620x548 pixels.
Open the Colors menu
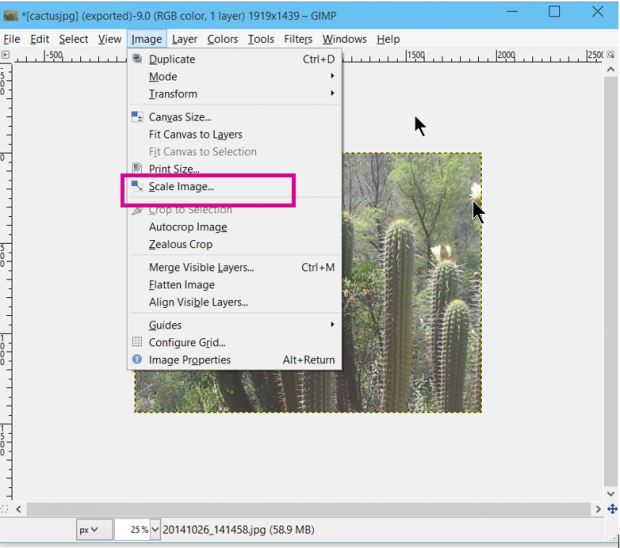222,39
